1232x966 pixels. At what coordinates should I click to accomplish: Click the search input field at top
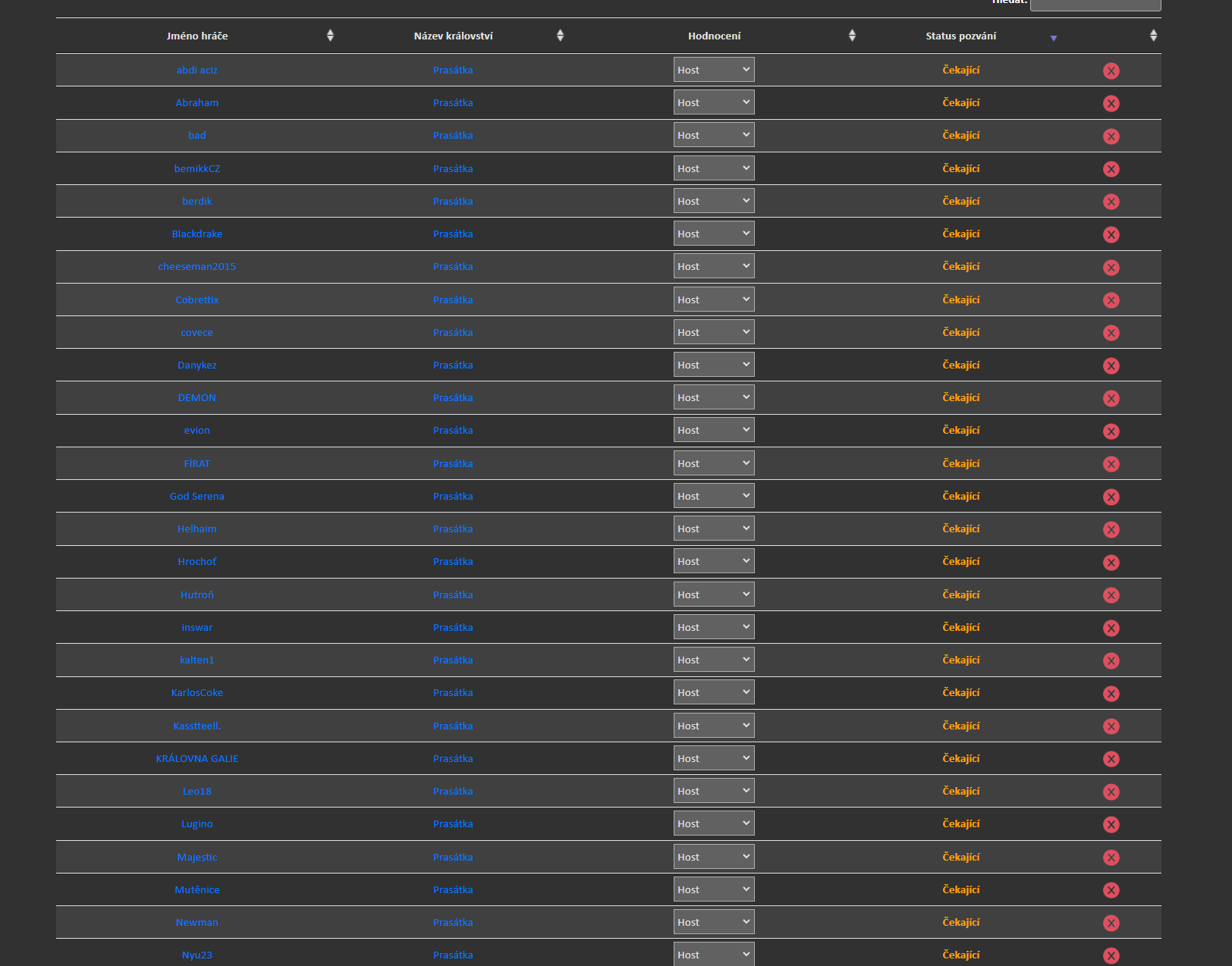[x=1095, y=5]
